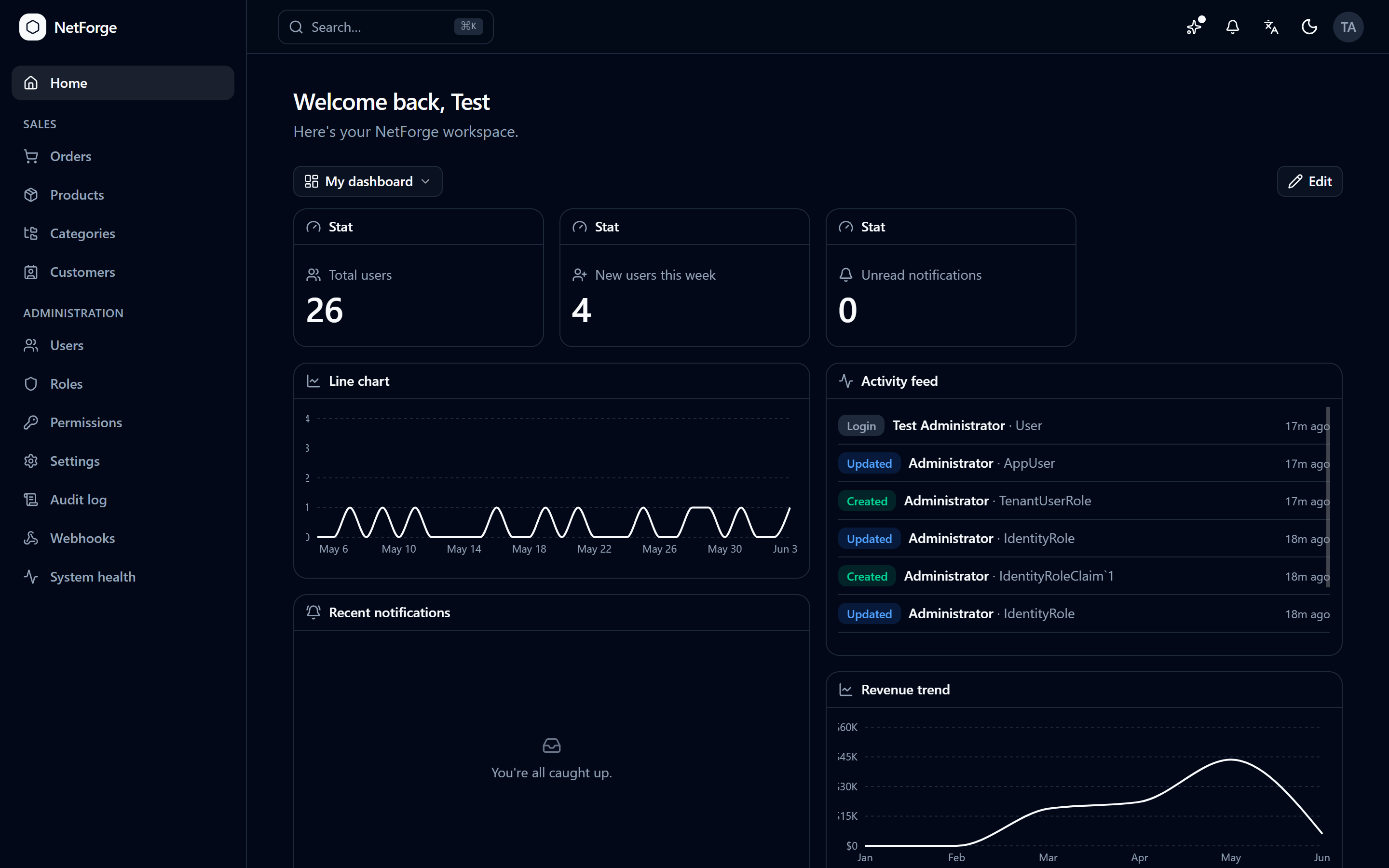Screen dimensions: 1389x868
Task: Open Audit log link text
Action: [x=79, y=500]
